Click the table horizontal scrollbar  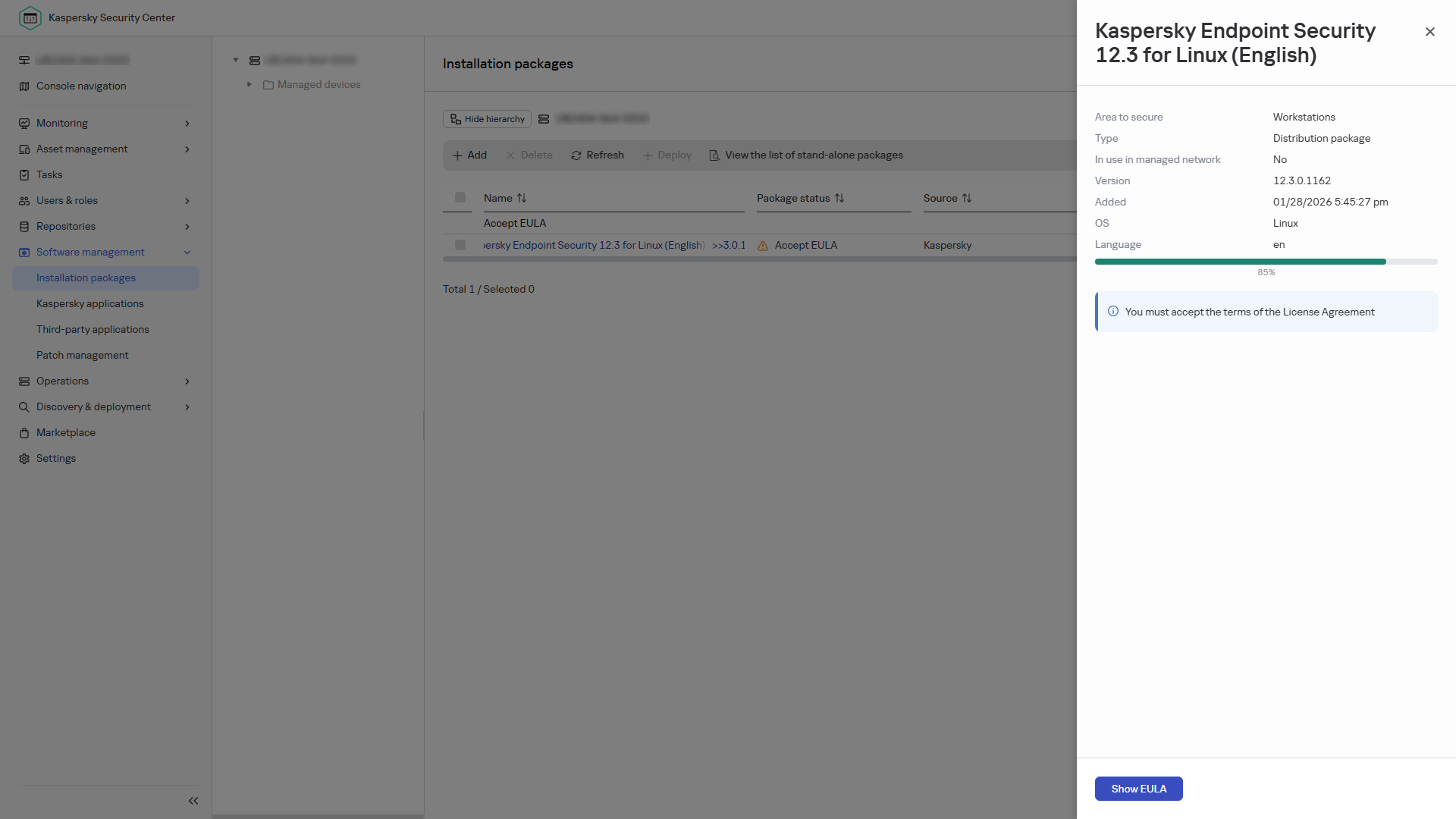[760, 259]
